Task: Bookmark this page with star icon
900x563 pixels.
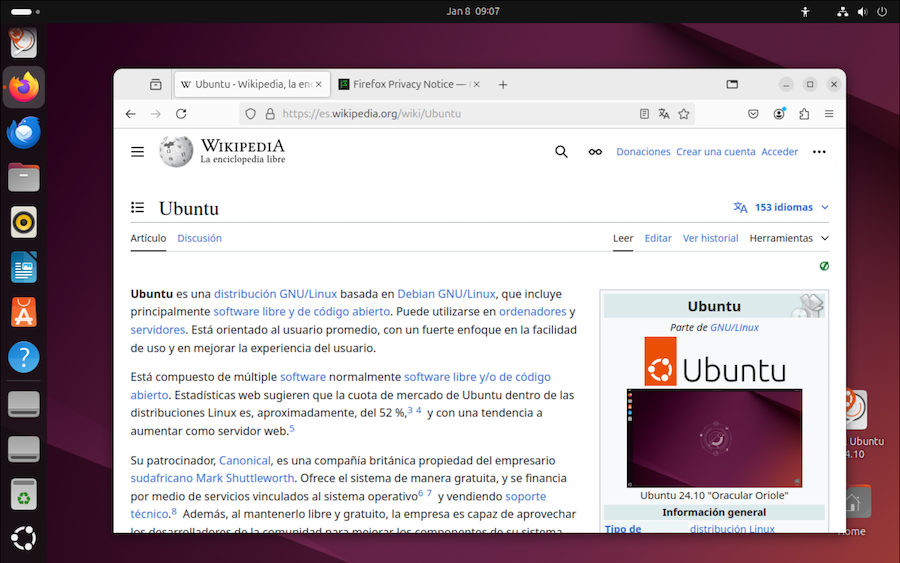Action: tap(684, 114)
